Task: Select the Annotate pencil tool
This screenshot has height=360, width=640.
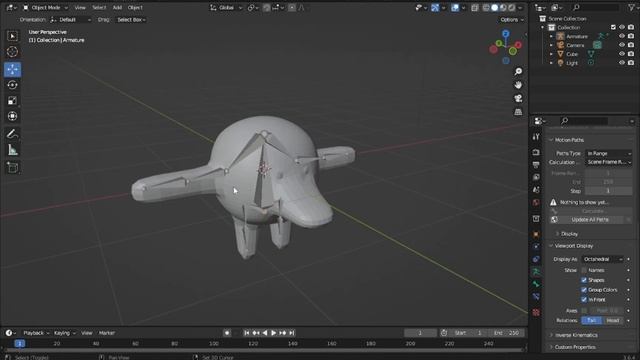Action: point(12,134)
